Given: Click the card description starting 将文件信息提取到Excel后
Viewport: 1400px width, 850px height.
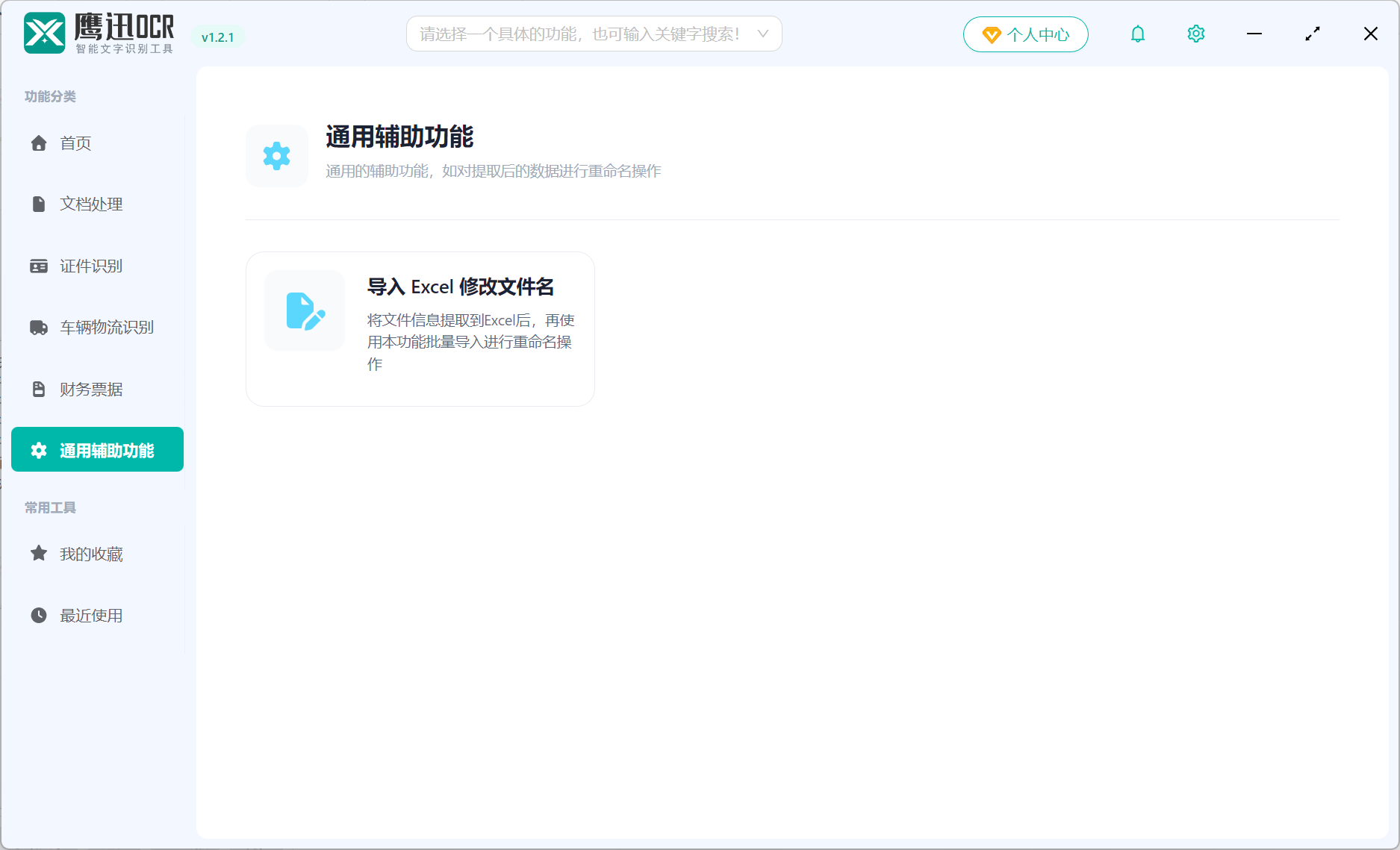Looking at the screenshot, I should pyautogui.click(x=470, y=343).
